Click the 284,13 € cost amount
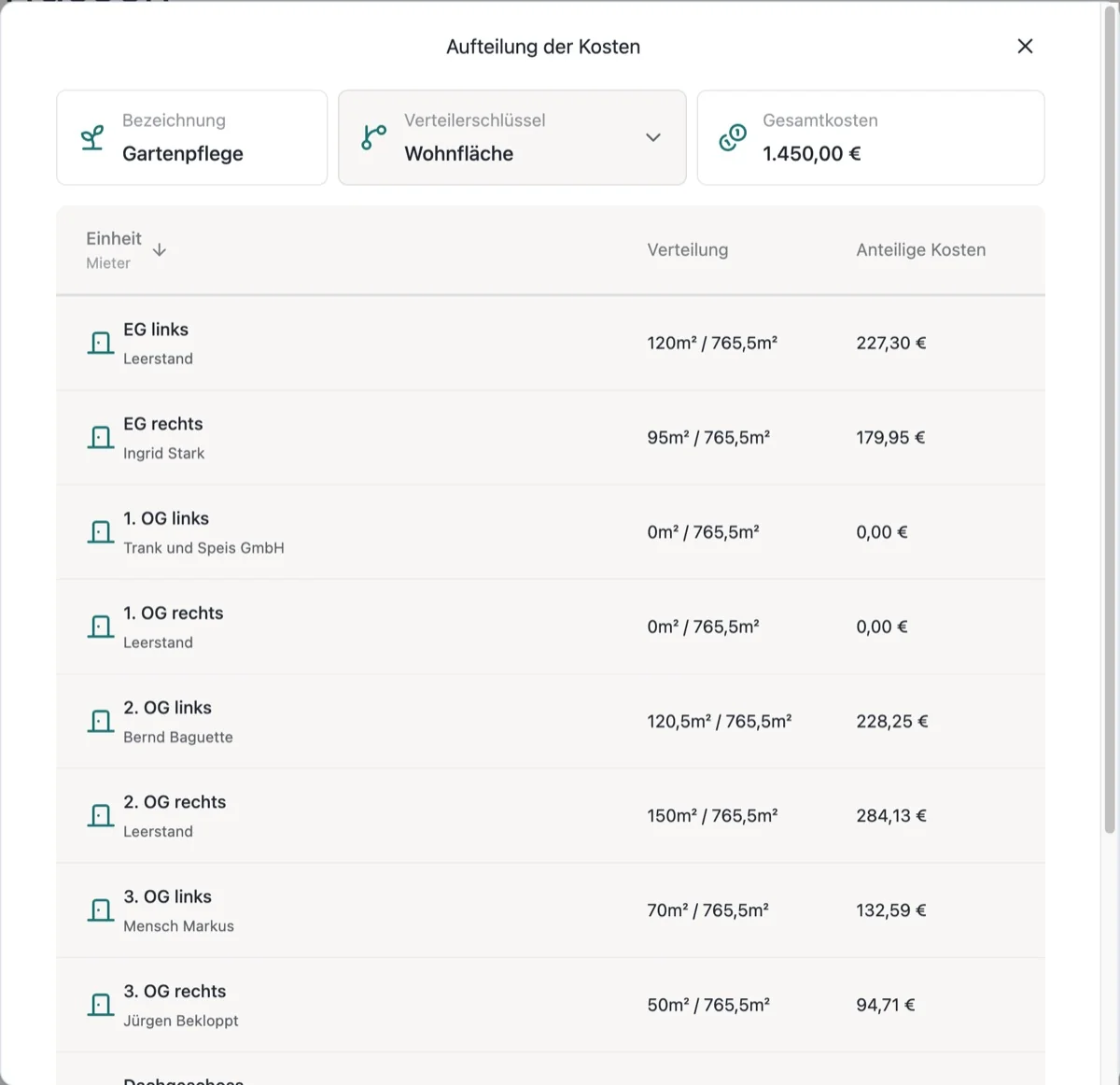Image resolution: width=1120 pixels, height=1085 pixels. [891, 815]
